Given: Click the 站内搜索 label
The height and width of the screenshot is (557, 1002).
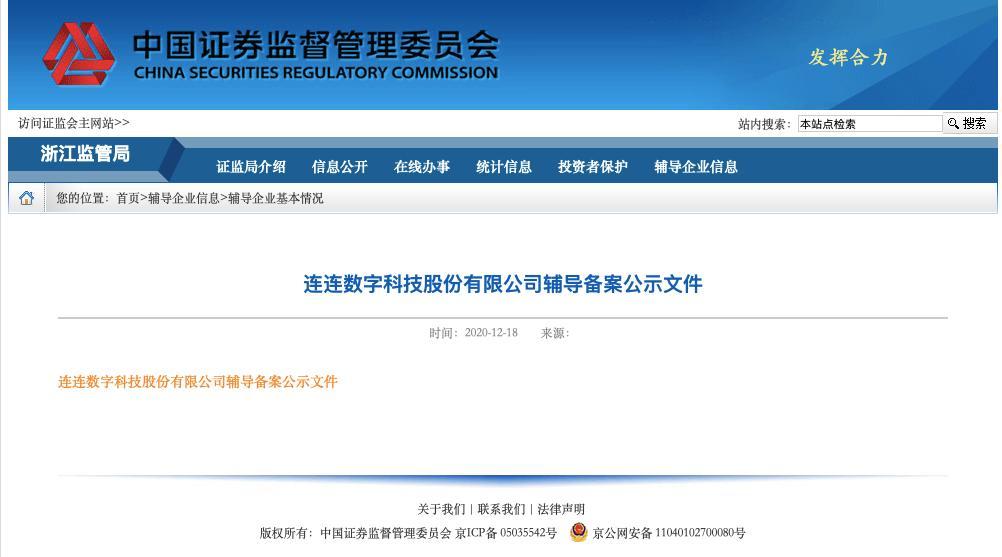Looking at the screenshot, I should [x=764, y=124].
